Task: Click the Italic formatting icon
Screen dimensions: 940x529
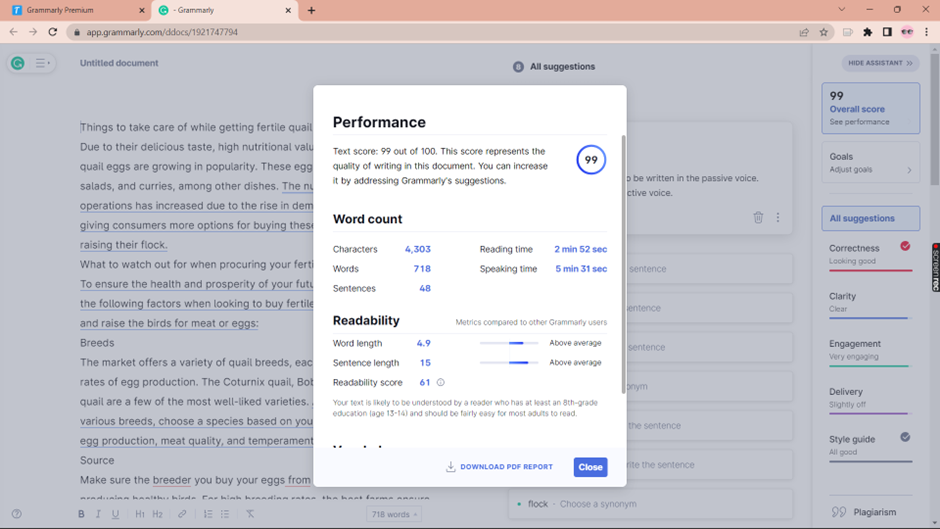Action: pyautogui.click(x=98, y=514)
